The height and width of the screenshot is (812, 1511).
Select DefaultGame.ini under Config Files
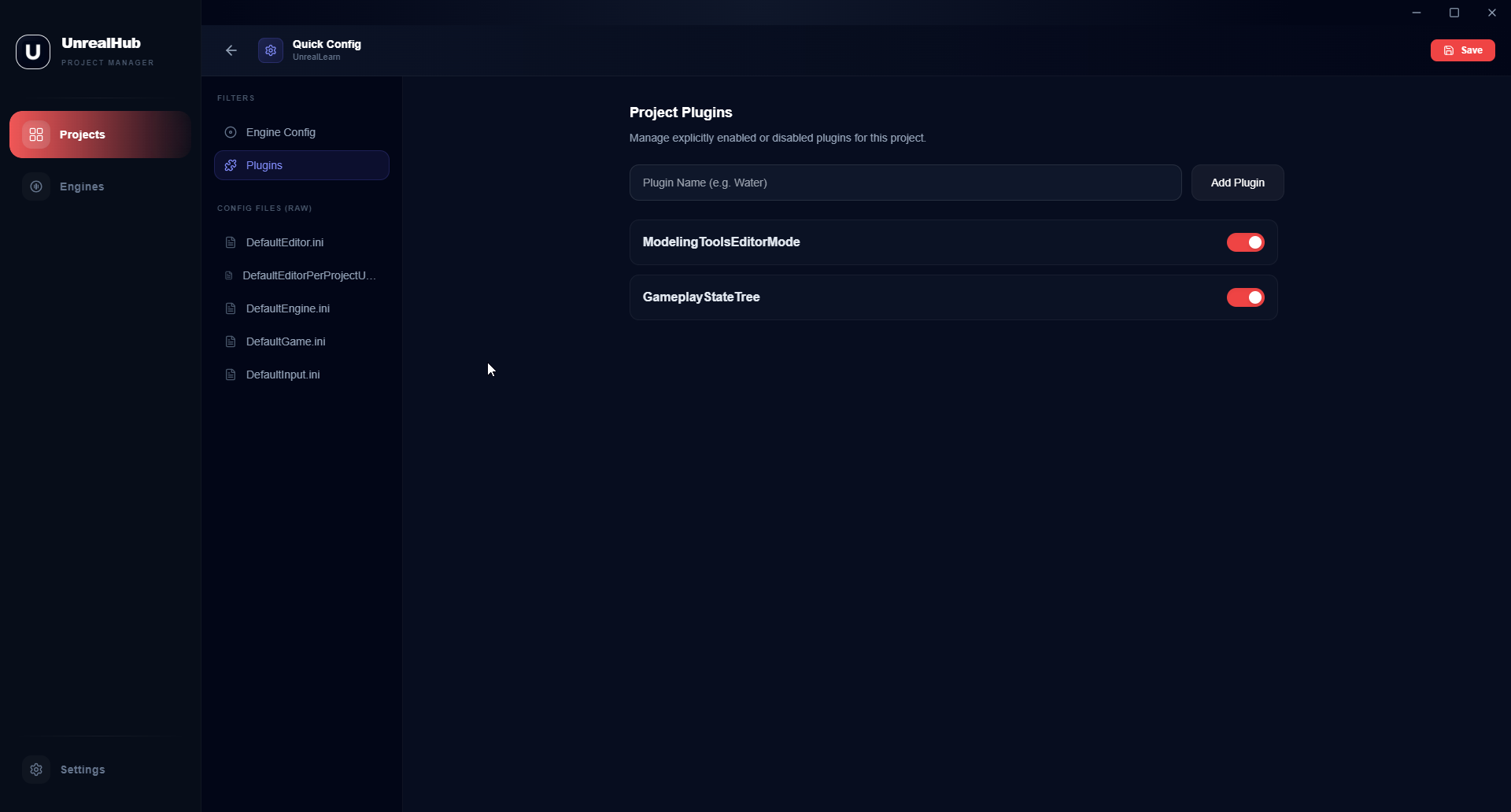tap(284, 341)
